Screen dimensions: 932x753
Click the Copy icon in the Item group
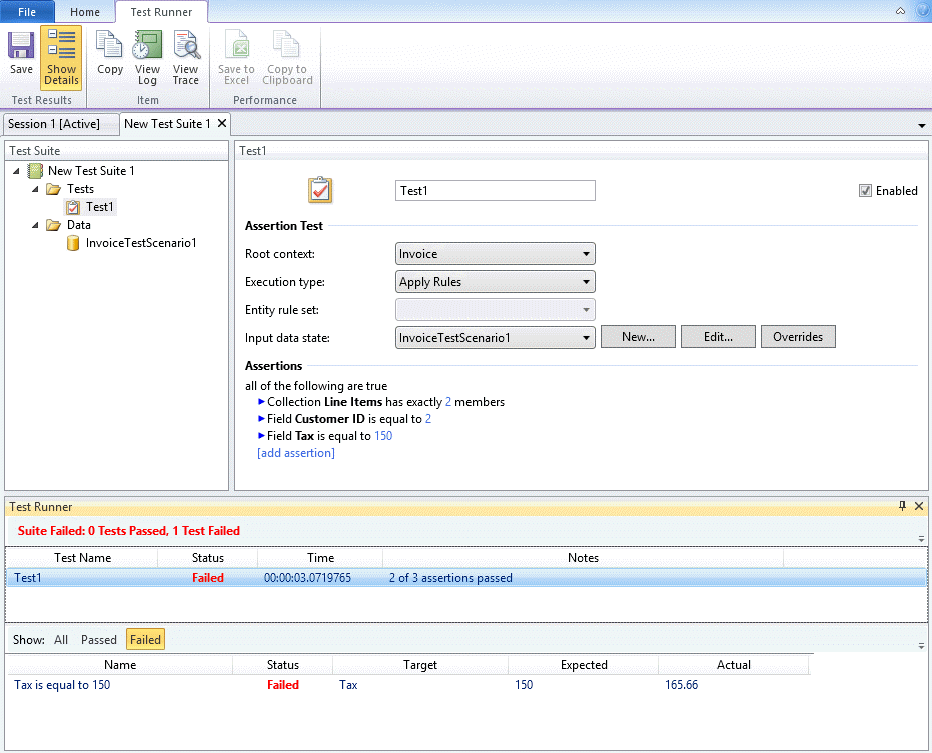pos(110,54)
